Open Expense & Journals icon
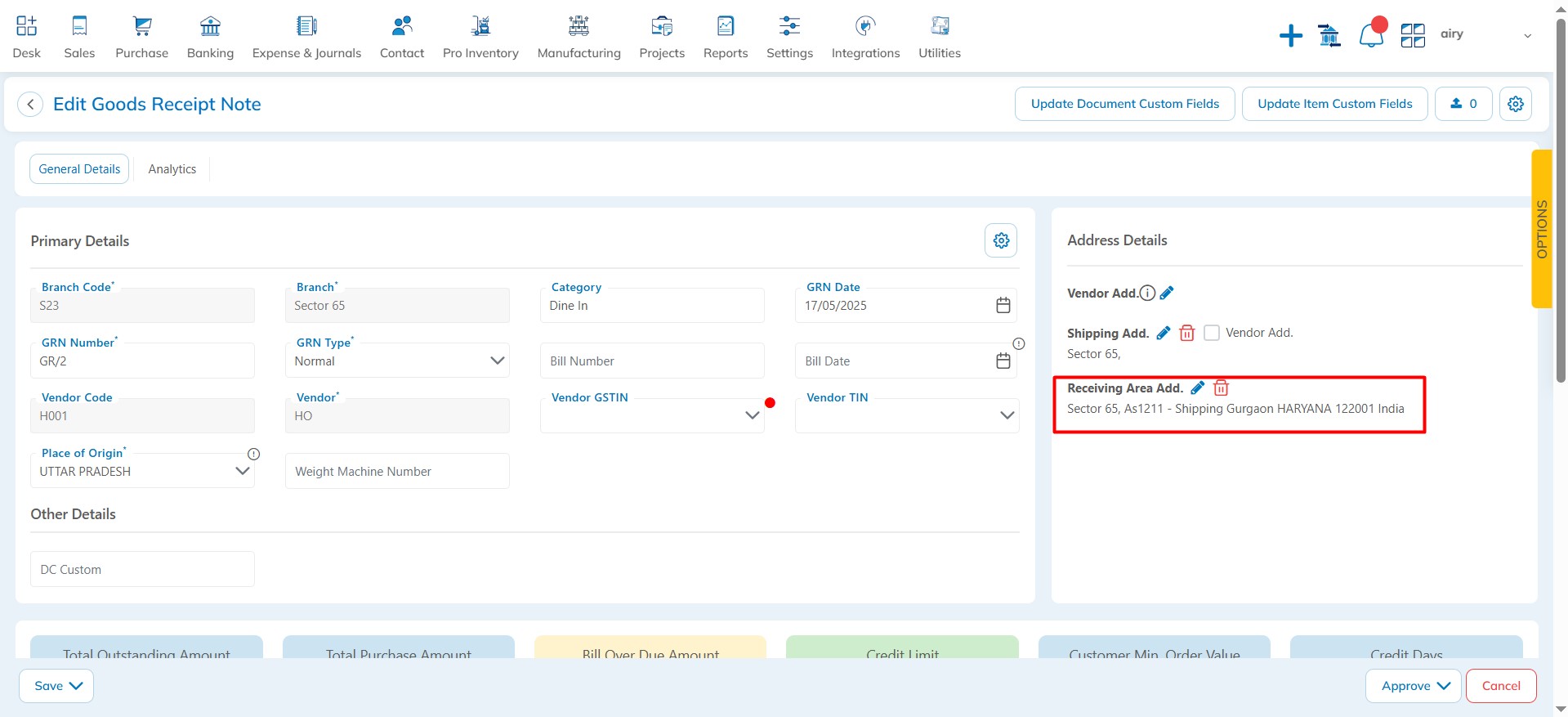 click(306, 26)
